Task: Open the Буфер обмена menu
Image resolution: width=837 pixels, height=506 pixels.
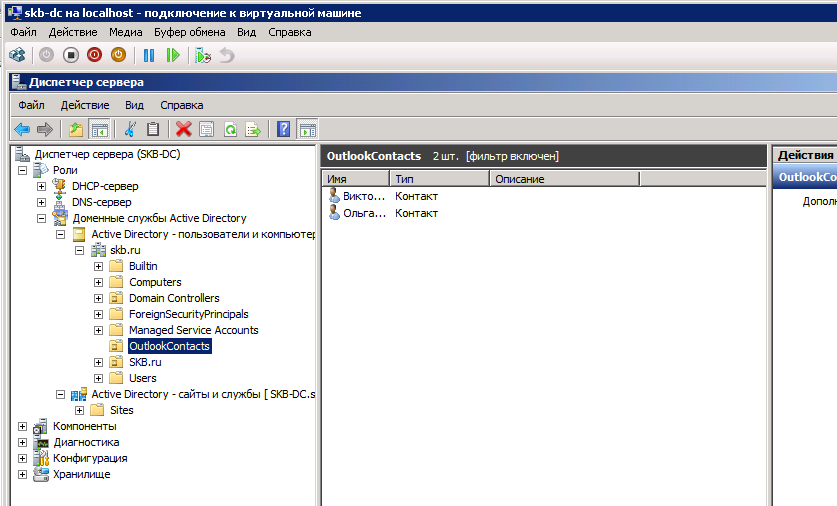Action: point(189,32)
